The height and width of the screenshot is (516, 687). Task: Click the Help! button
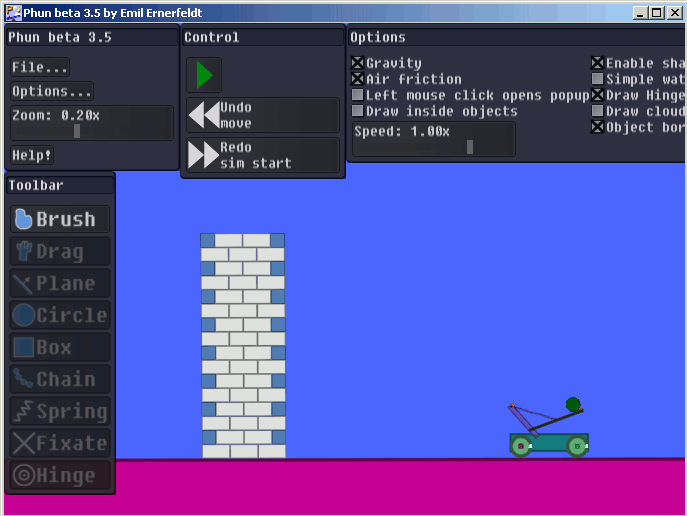point(32,155)
